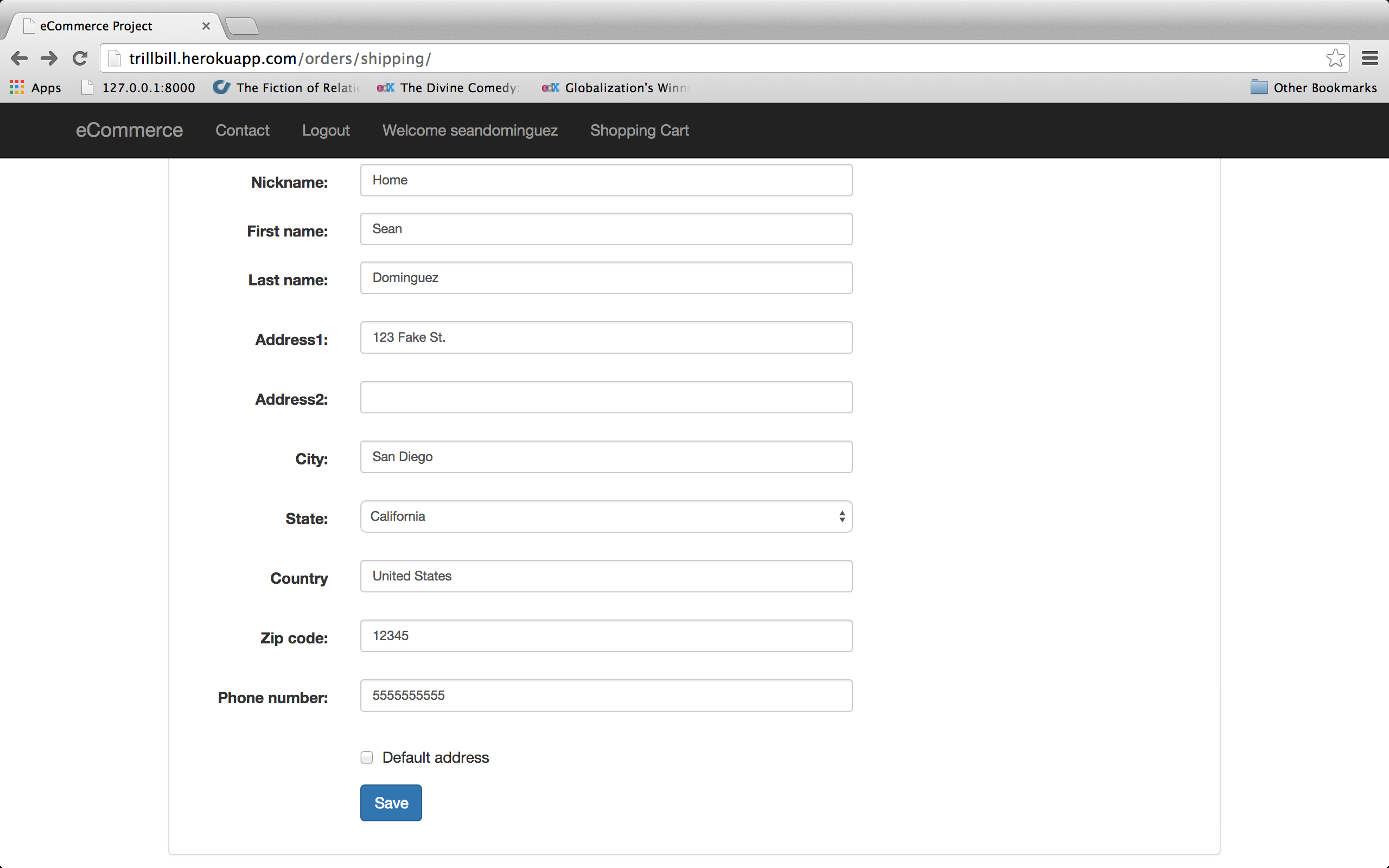Screen dimensions: 1389x868
Task: Click the Logout link
Action: (326, 130)
